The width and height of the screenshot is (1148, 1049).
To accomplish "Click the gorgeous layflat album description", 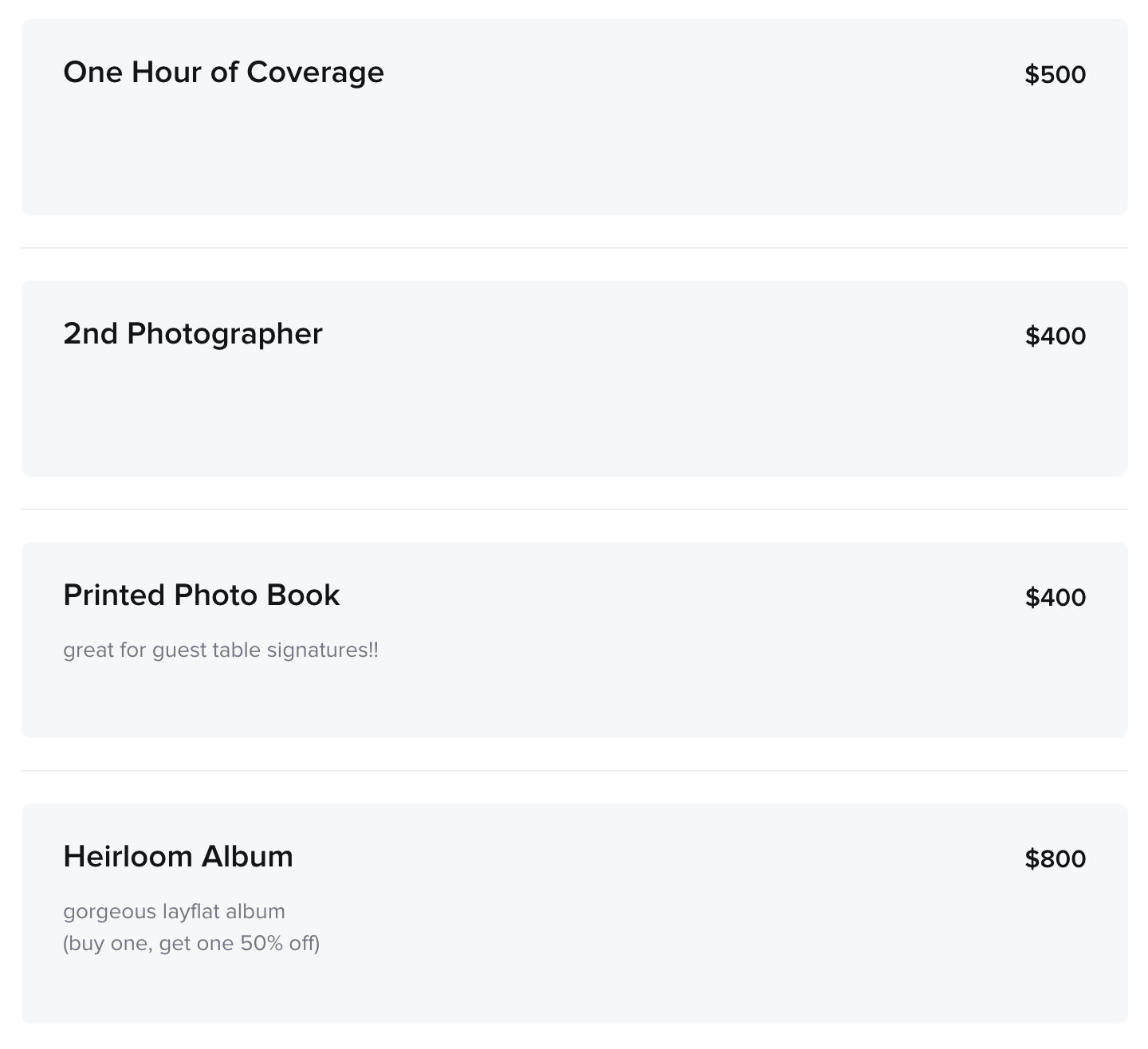I will [174, 912].
